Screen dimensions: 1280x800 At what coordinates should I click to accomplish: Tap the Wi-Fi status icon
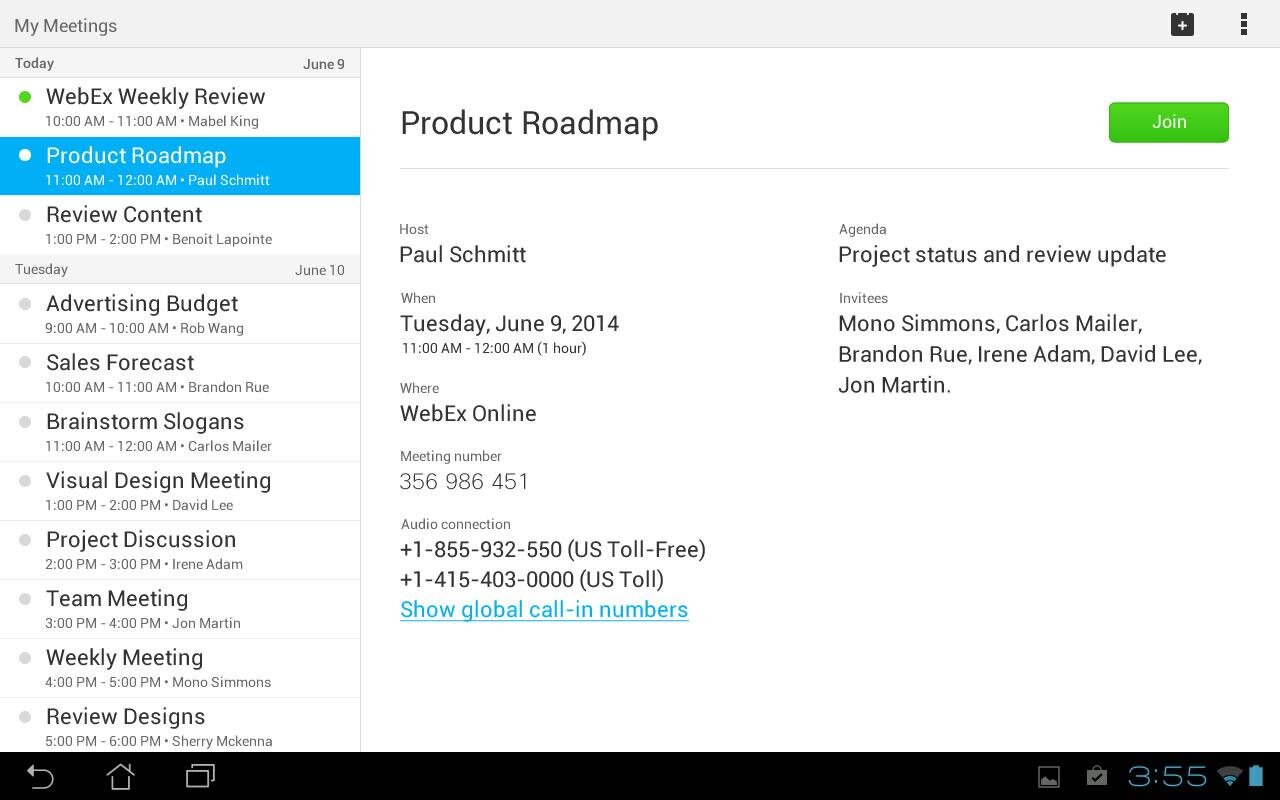point(1229,777)
